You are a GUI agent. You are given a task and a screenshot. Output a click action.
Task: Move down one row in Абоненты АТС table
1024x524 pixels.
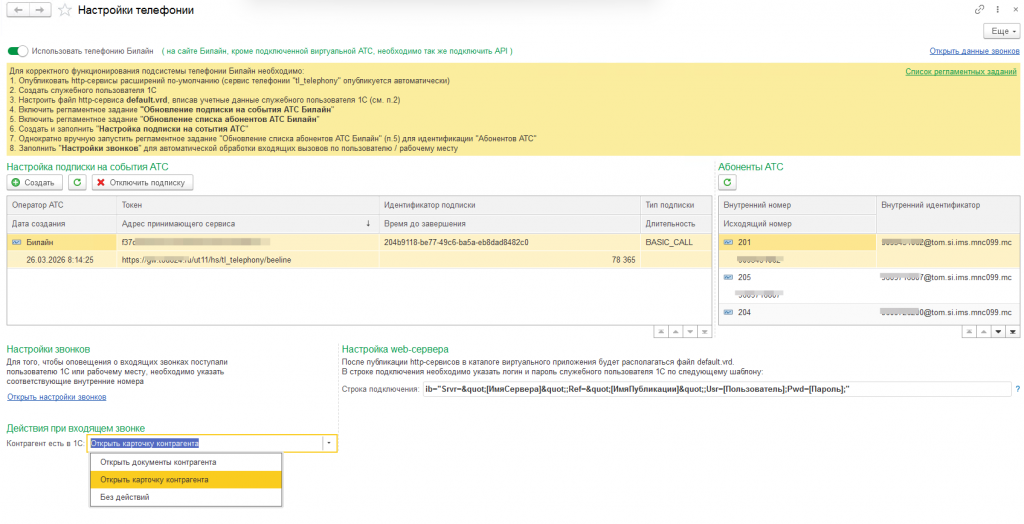coord(999,333)
